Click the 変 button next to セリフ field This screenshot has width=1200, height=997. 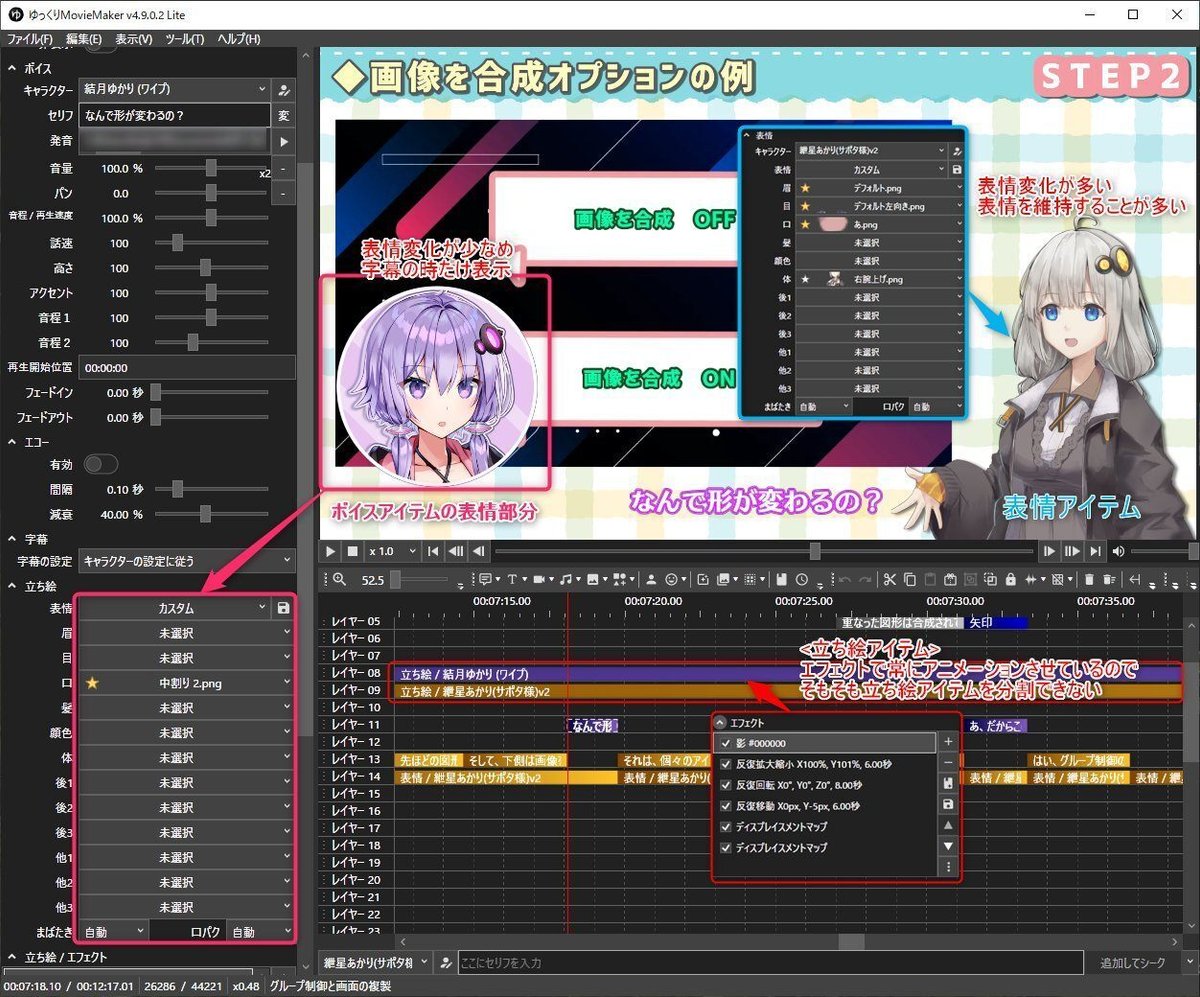[x=284, y=115]
